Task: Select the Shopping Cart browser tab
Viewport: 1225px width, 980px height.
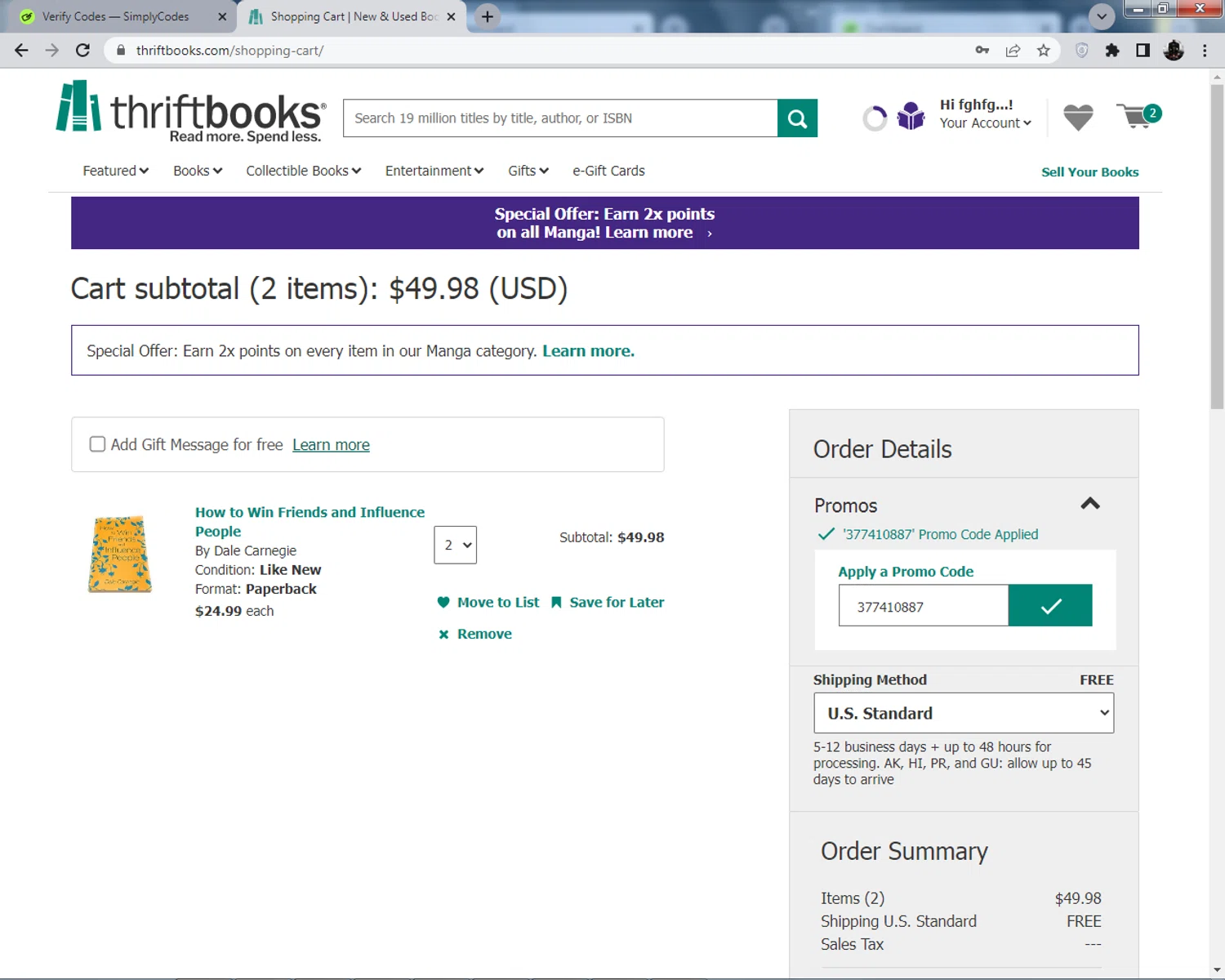Action: click(x=351, y=16)
